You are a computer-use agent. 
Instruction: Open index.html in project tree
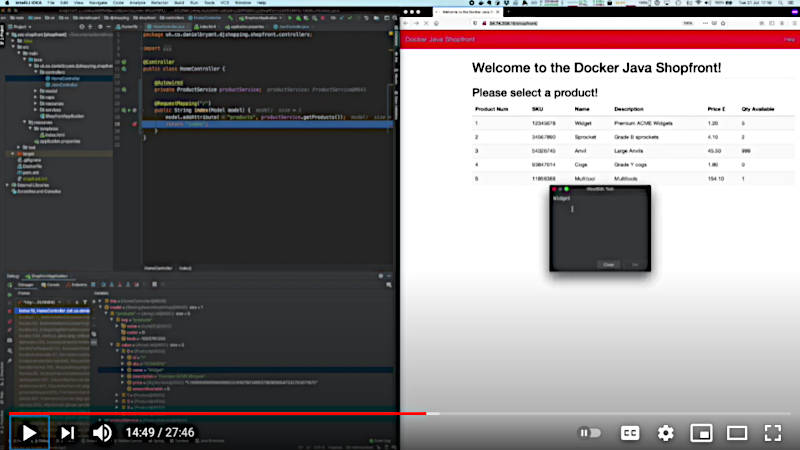[54, 135]
